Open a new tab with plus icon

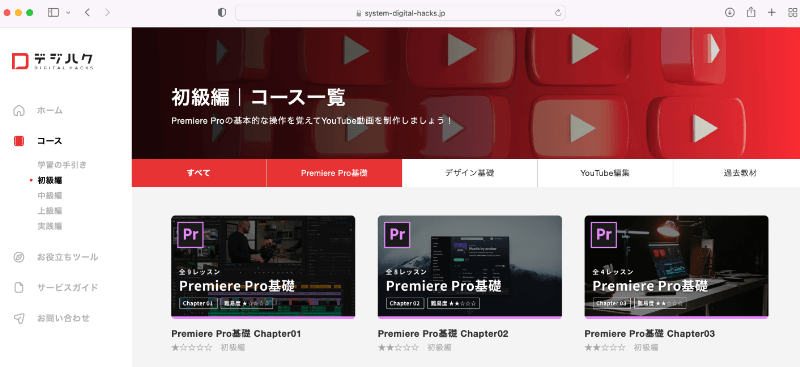[x=771, y=13]
